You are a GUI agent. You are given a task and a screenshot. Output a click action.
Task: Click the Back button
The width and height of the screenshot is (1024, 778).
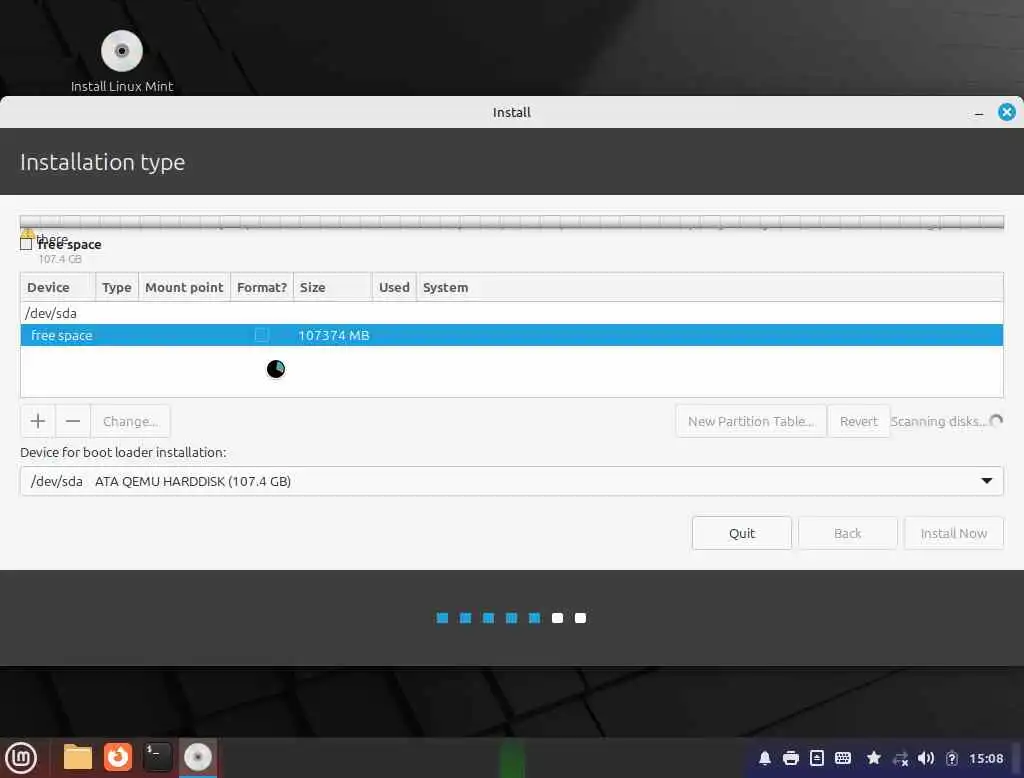pyautogui.click(x=848, y=533)
